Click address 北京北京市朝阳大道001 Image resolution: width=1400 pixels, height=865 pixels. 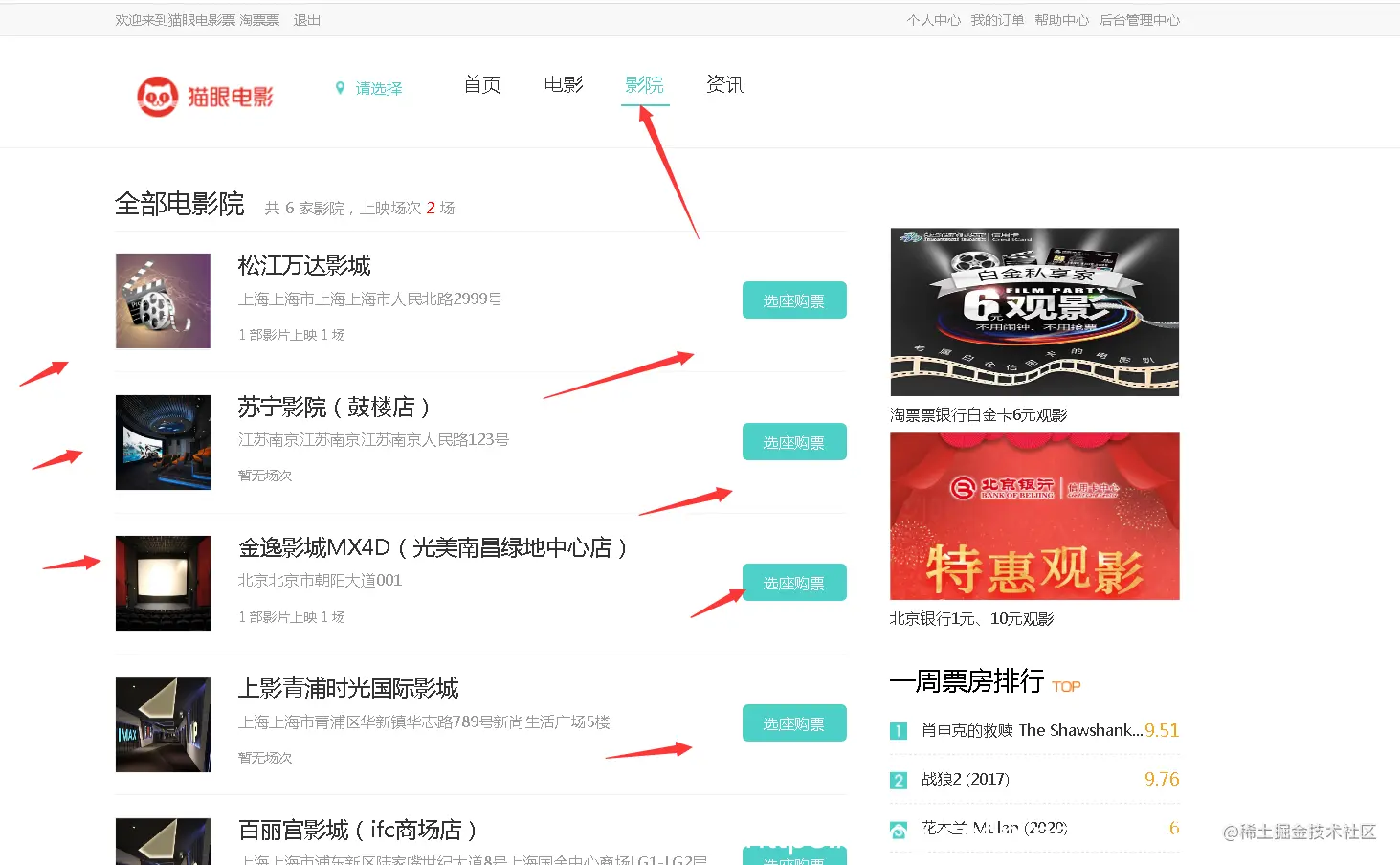(x=320, y=580)
